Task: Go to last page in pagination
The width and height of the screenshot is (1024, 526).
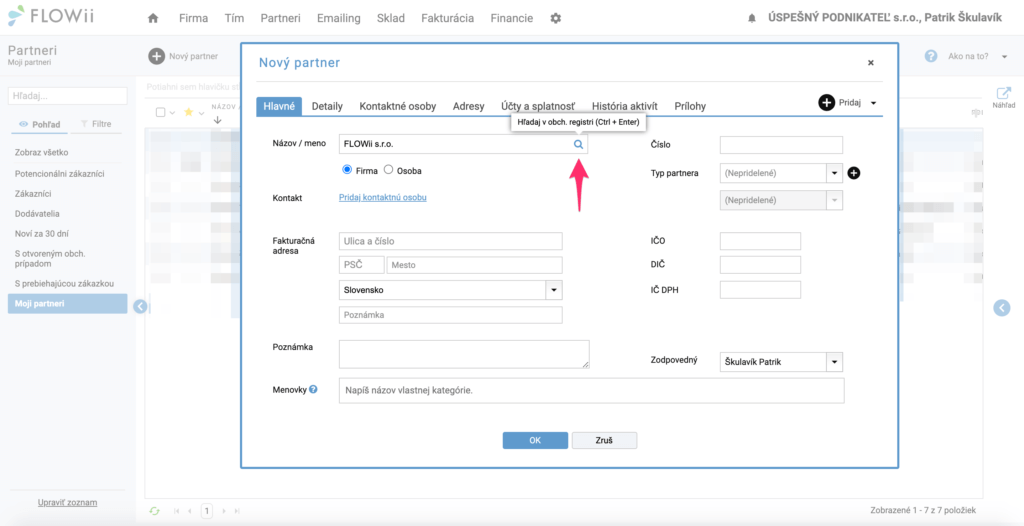Action: pos(237,511)
